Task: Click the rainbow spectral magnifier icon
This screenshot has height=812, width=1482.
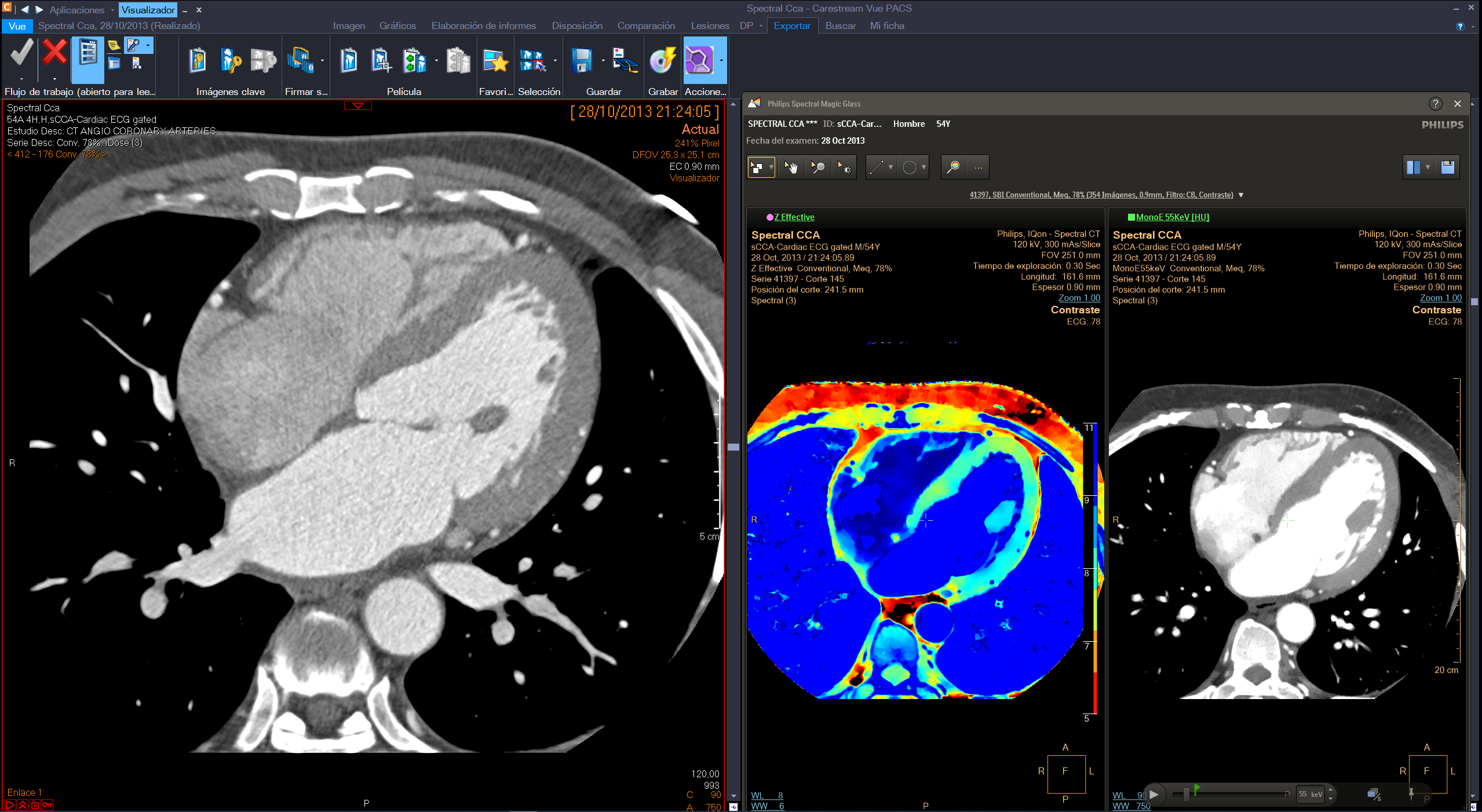Action: click(953, 167)
